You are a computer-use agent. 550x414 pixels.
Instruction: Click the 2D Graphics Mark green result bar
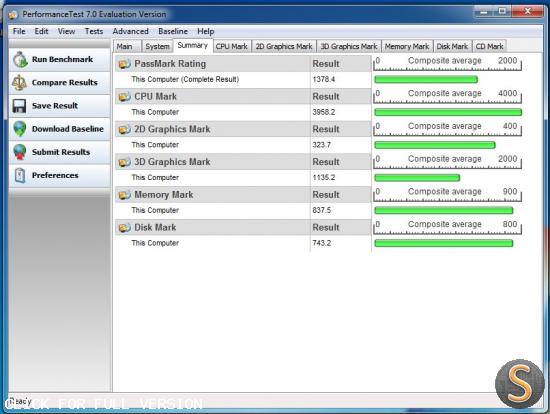pyautogui.click(x=435, y=145)
